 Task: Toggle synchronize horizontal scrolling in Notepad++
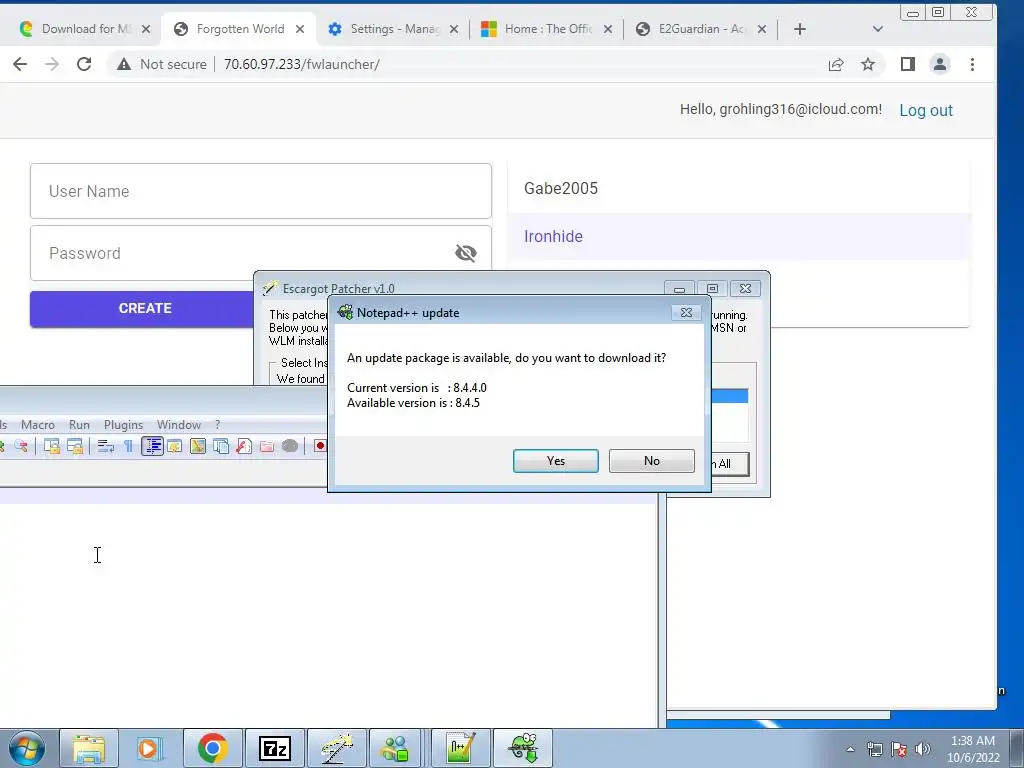coord(75,446)
